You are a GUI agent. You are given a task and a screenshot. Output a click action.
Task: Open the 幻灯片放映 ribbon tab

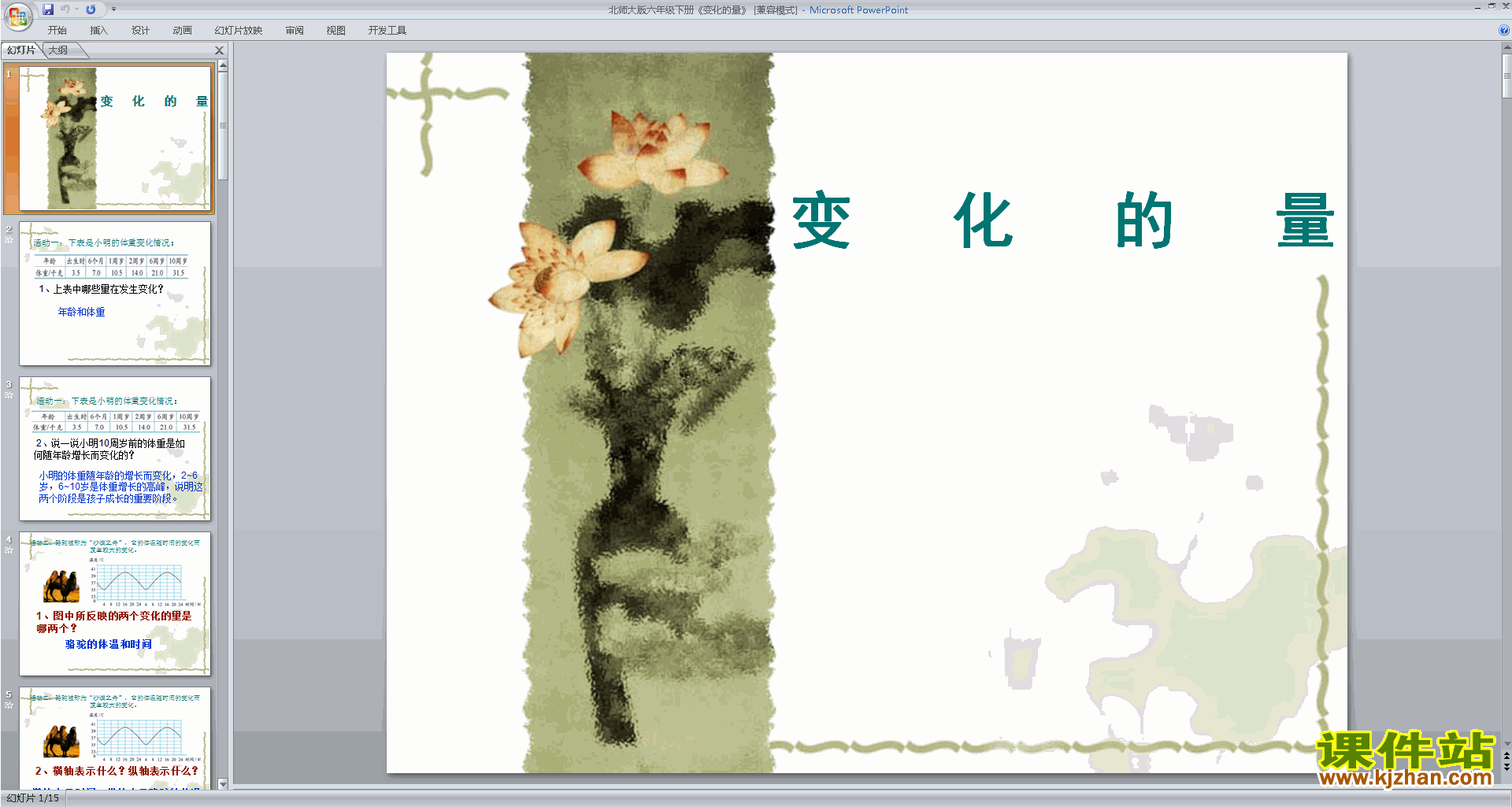click(239, 31)
